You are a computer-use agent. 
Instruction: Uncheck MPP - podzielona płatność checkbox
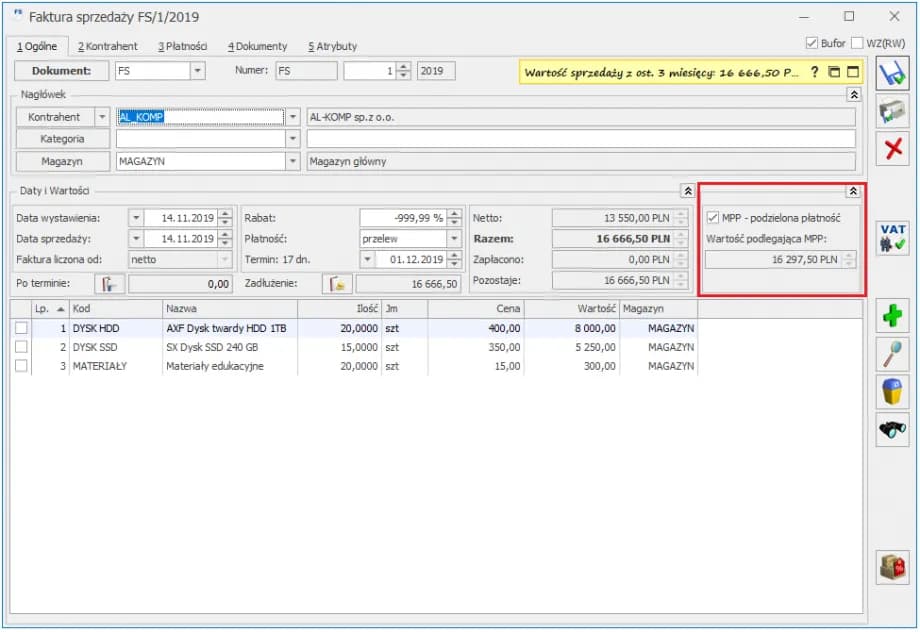tap(712, 218)
